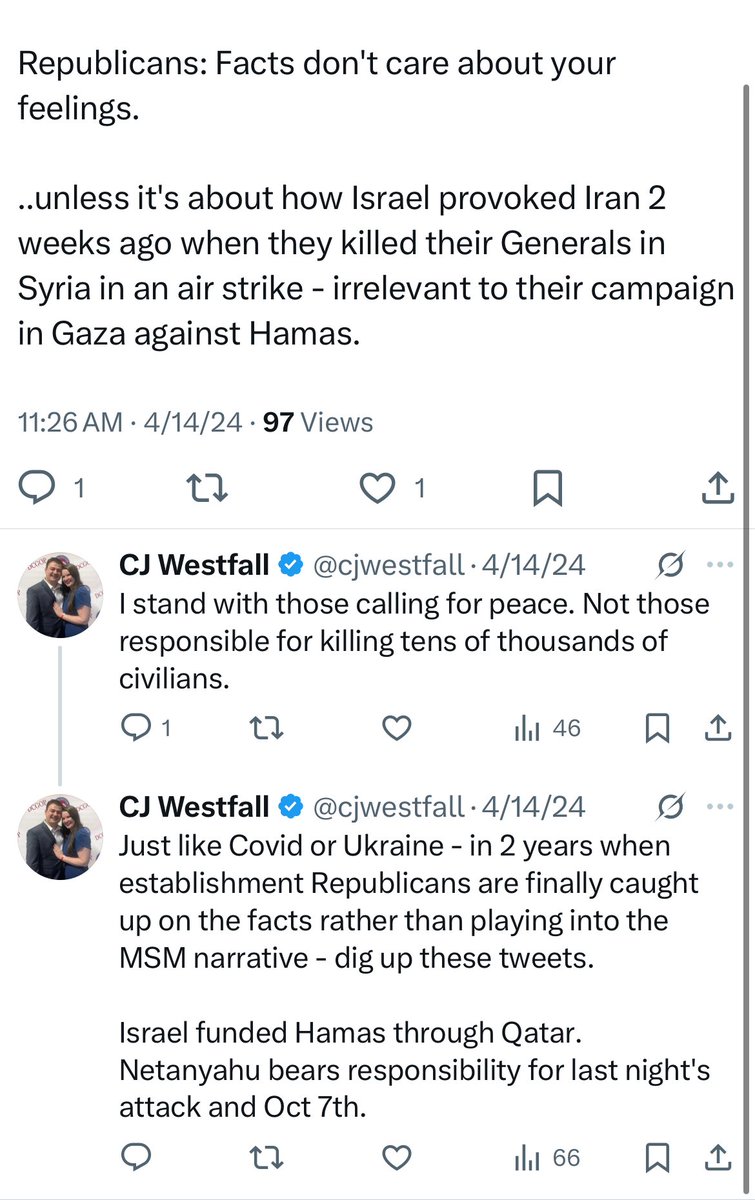Open the 97 Views count on main tweet
Image resolution: width=755 pixels, height=1200 pixels.
tap(318, 422)
